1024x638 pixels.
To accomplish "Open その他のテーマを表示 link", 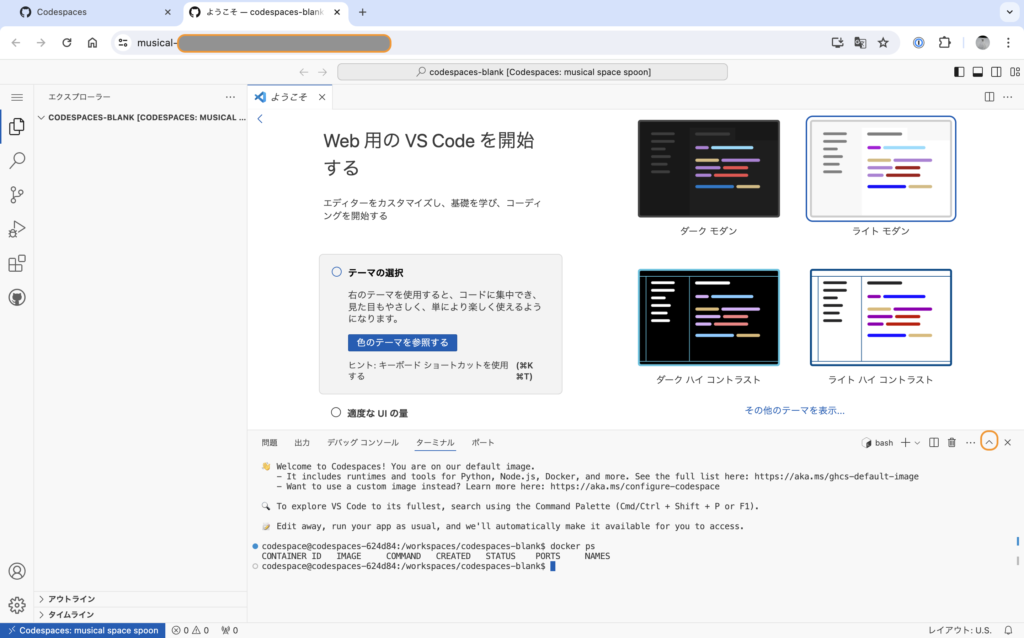I will click(x=794, y=410).
